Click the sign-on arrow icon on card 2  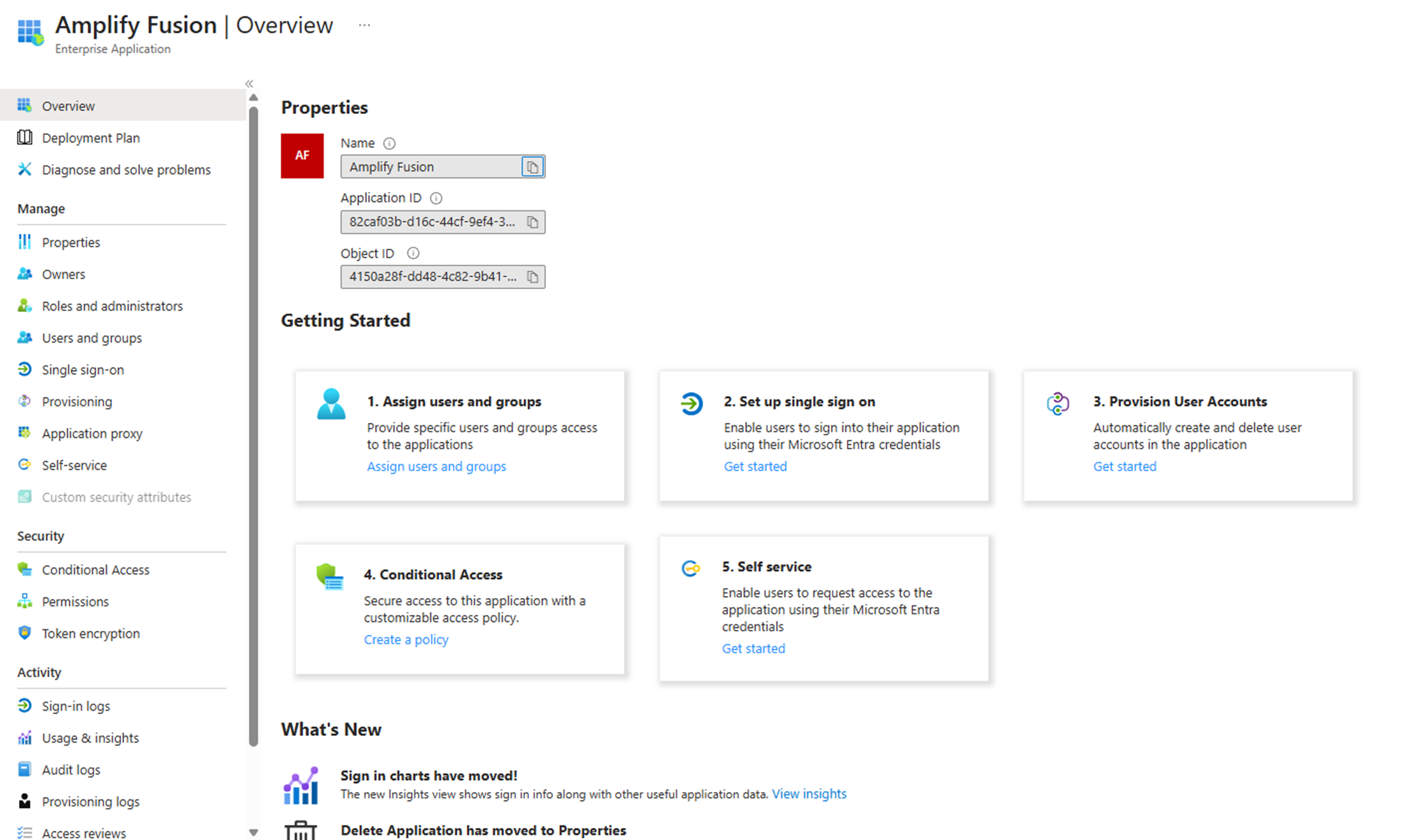tap(692, 404)
